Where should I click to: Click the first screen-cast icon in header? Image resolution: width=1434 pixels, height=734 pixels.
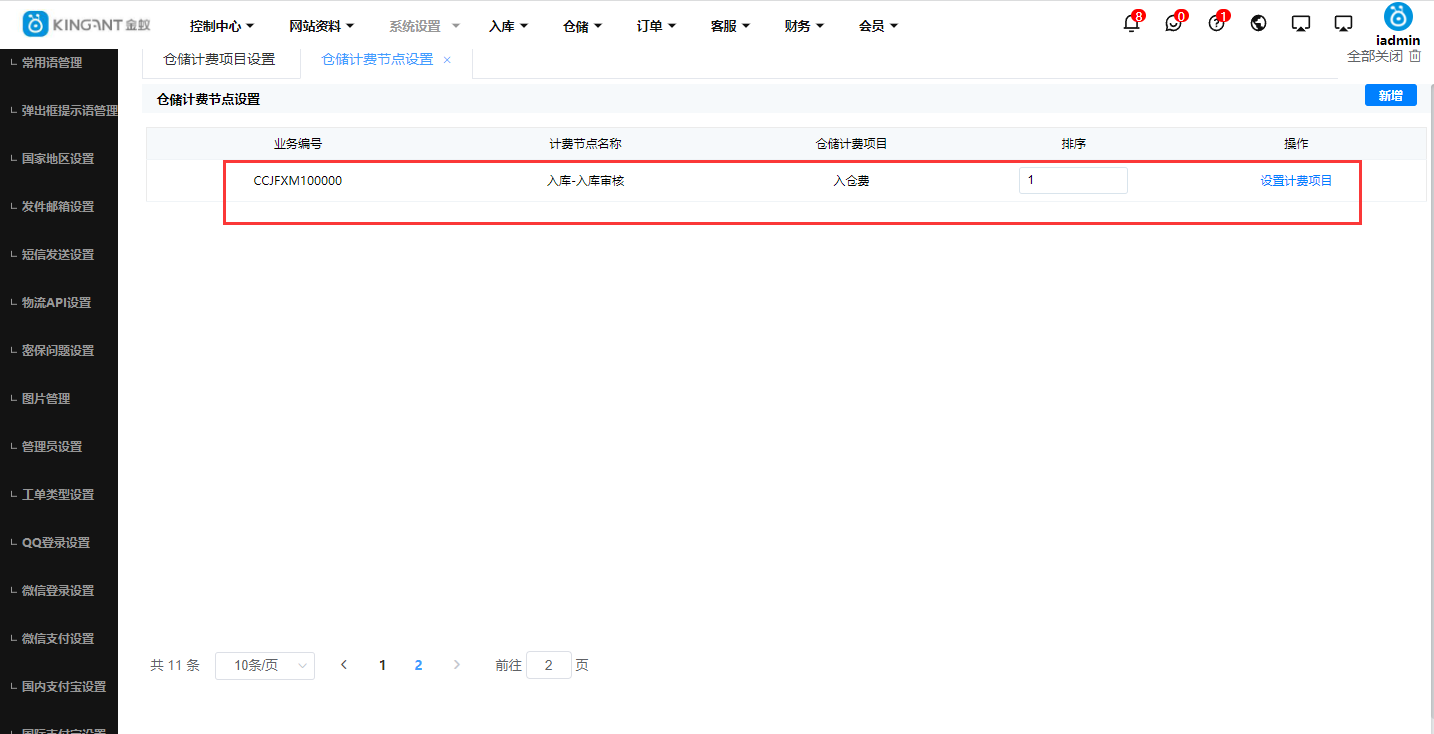tap(1300, 22)
